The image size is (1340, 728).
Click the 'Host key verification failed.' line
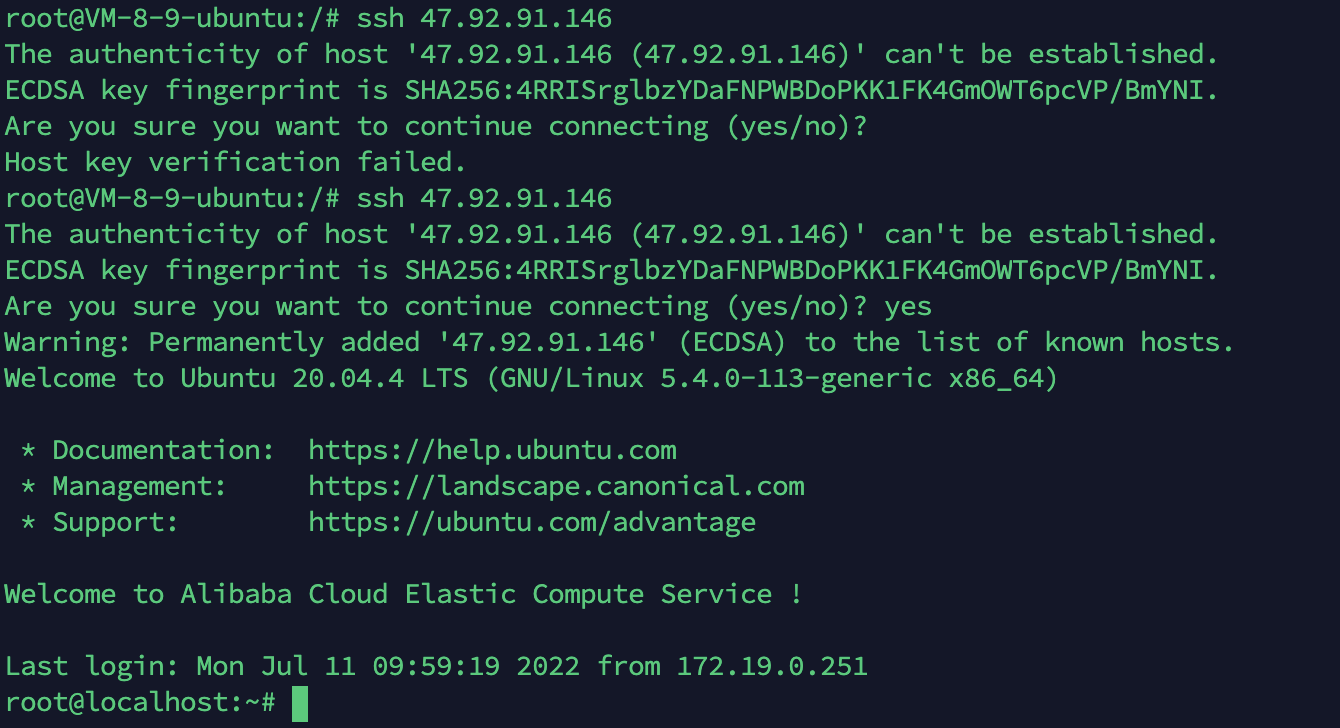[236, 162]
